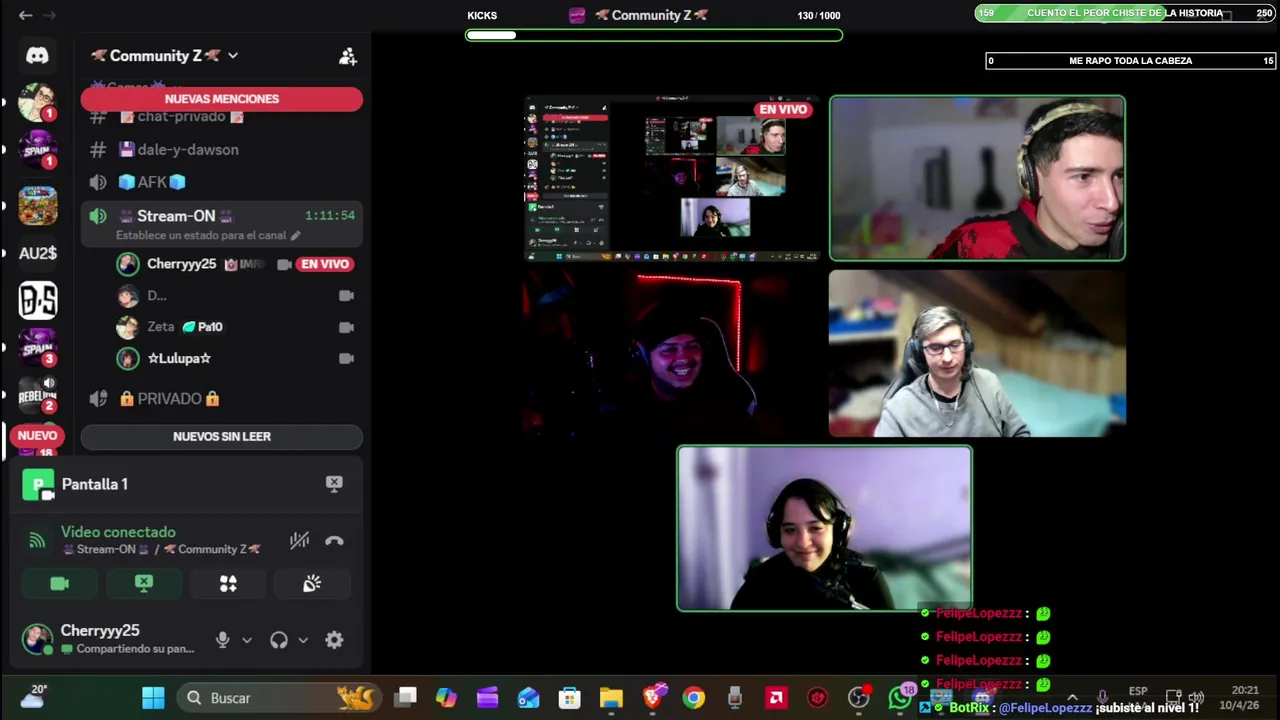Click 'ME RAPO TODA LA CABEZA' goal bar
This screenshot has width=1280, height=720.
(x=1130, y=61)
